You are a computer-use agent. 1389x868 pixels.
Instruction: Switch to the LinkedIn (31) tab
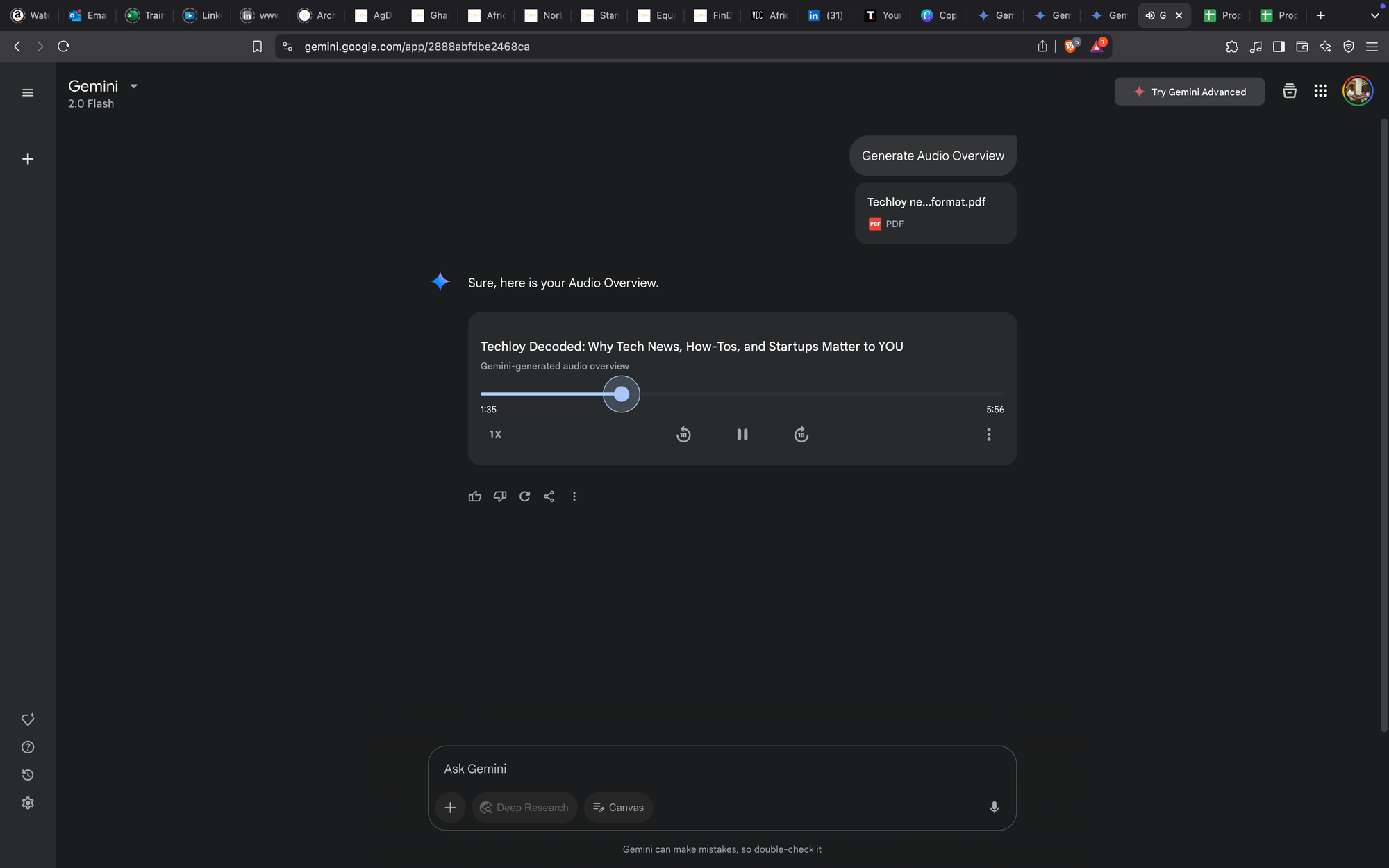pos(826,15)
